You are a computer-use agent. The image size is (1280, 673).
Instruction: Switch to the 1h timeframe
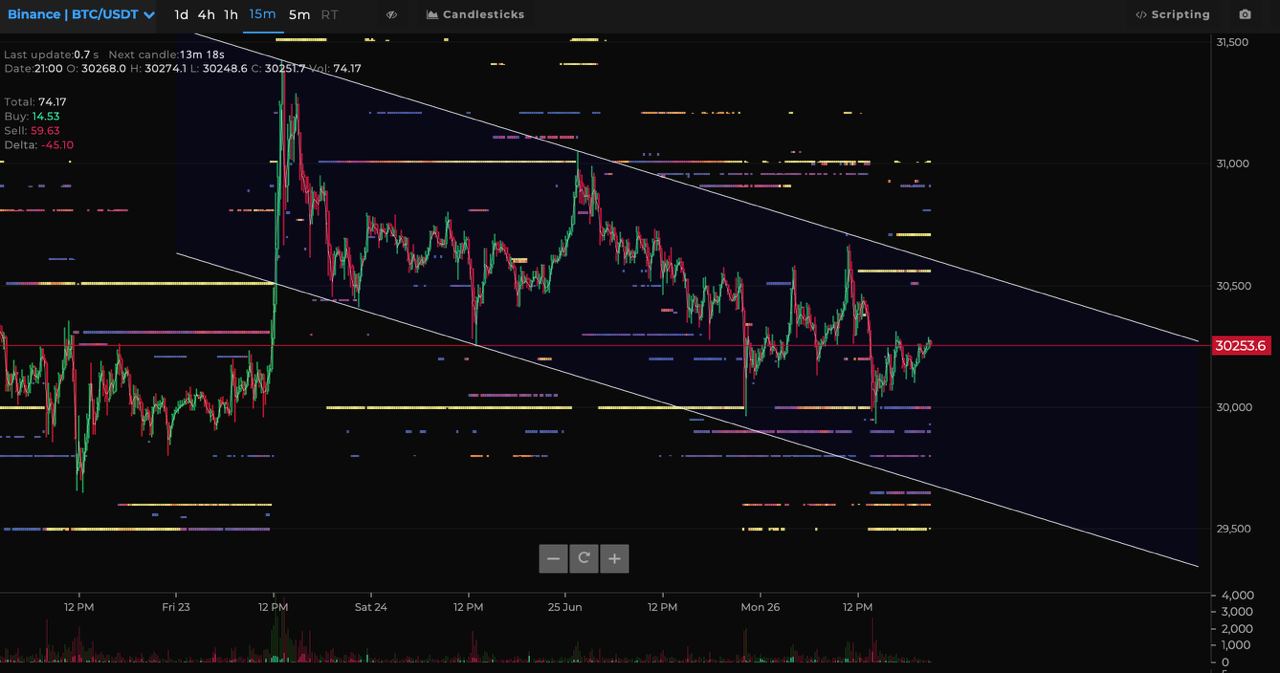pyautogui.click(x=231, y=14)
